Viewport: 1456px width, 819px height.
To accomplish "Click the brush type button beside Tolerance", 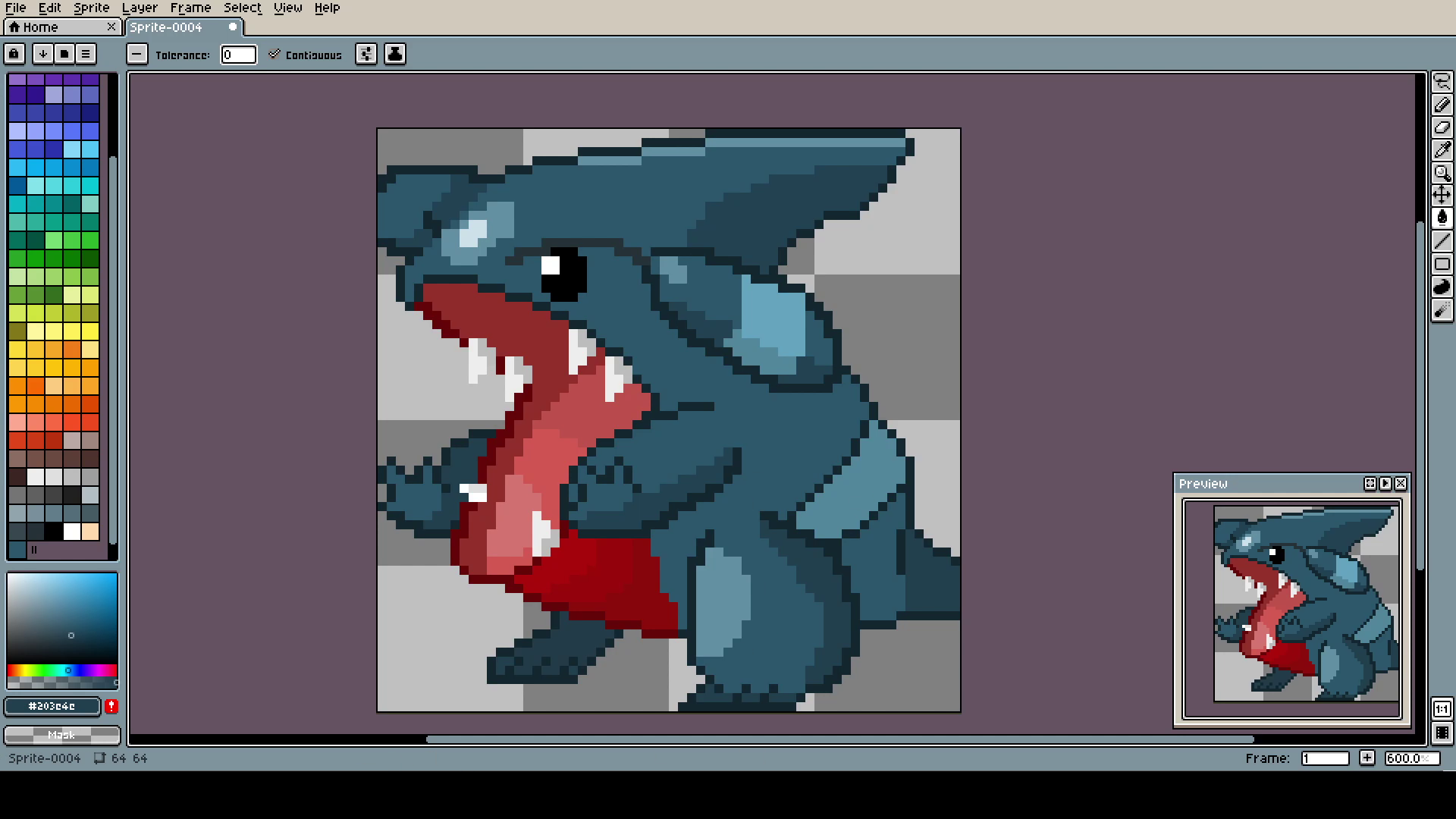I will point(136,54).
